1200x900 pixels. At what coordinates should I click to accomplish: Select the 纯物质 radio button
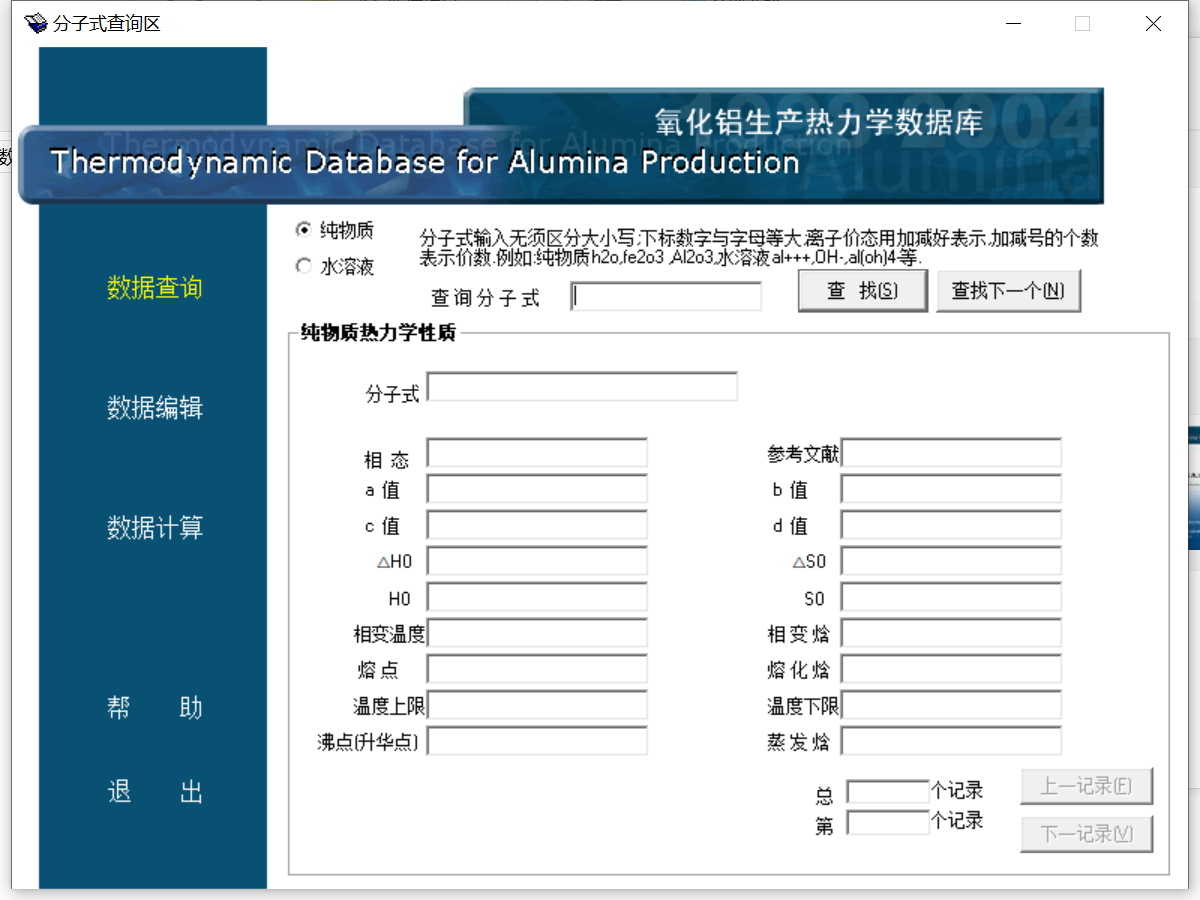tap(304, 230)
